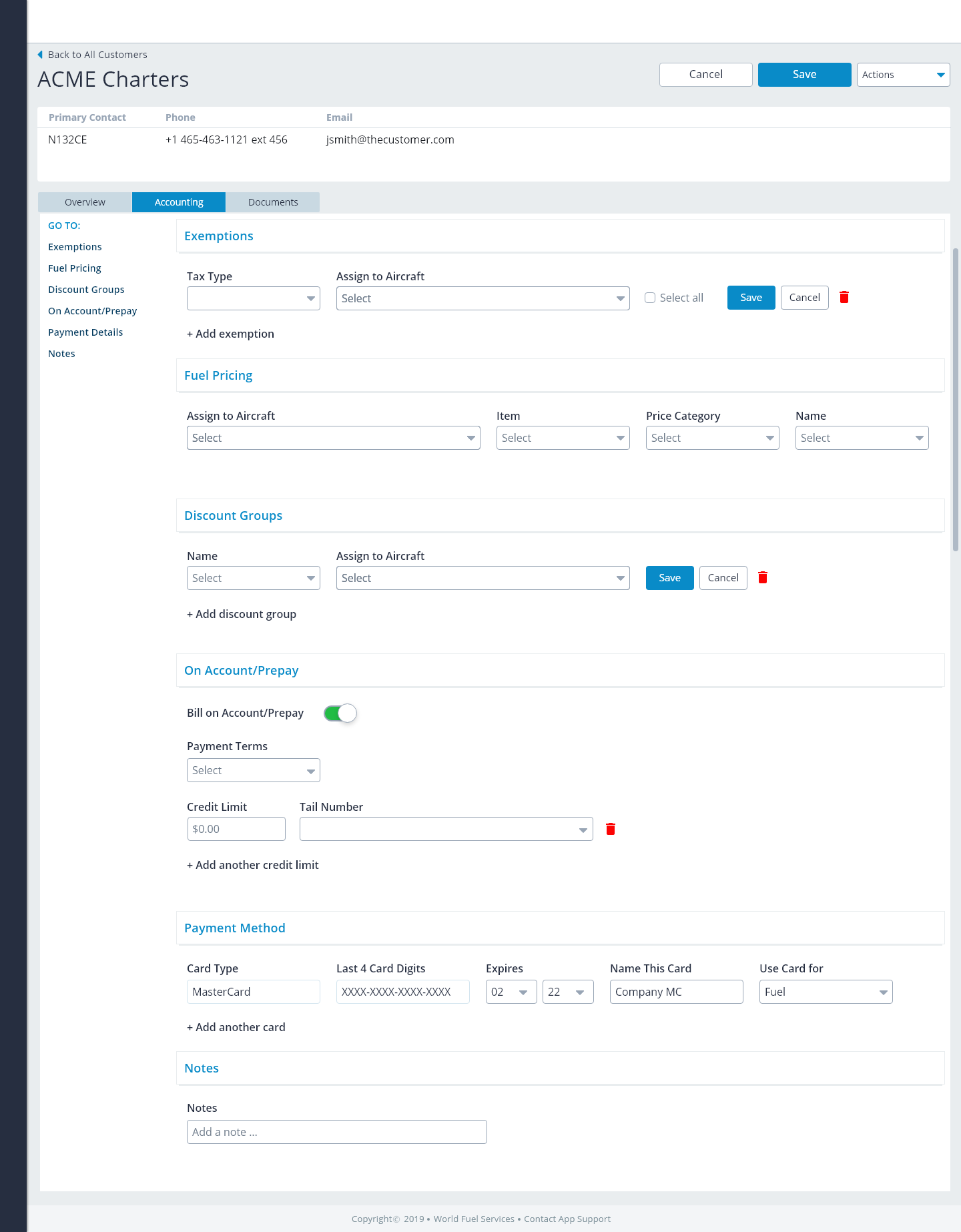The image size is (961, 1232).
Task: Click the page vertical scrollbar
Action: click(955, 400)
